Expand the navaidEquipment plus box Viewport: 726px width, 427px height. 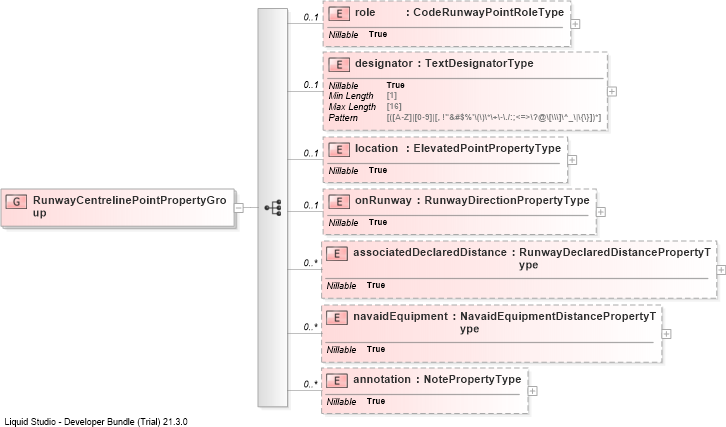[666, 334]
